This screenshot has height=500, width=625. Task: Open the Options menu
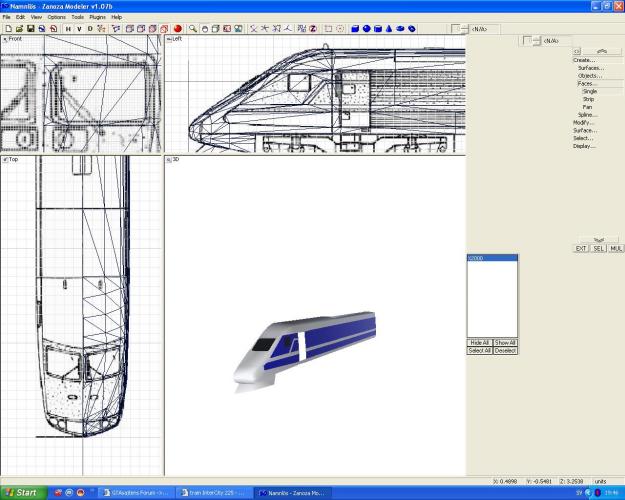tap(56, 17)
